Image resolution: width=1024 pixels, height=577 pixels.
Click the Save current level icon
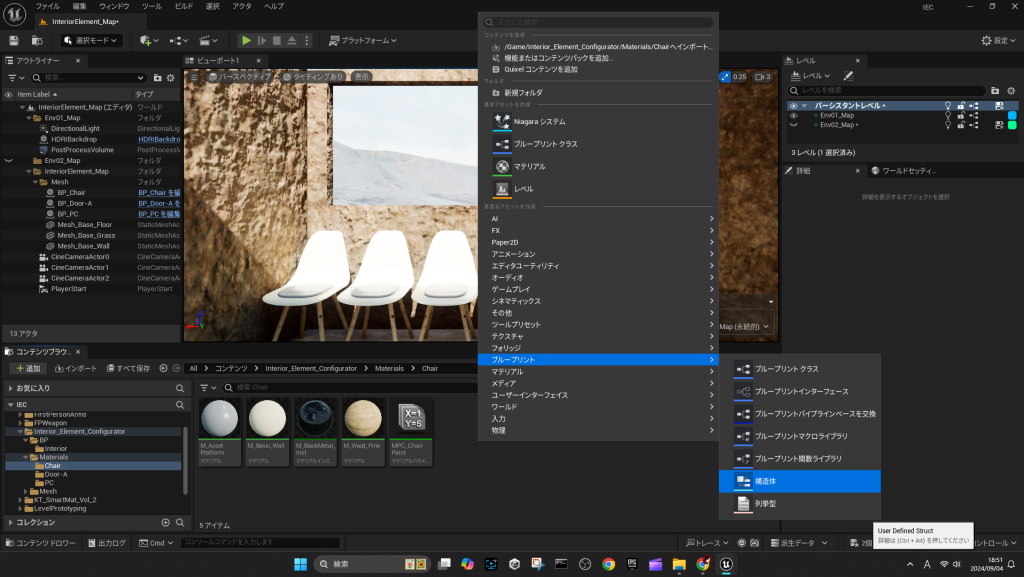(14, 40)
